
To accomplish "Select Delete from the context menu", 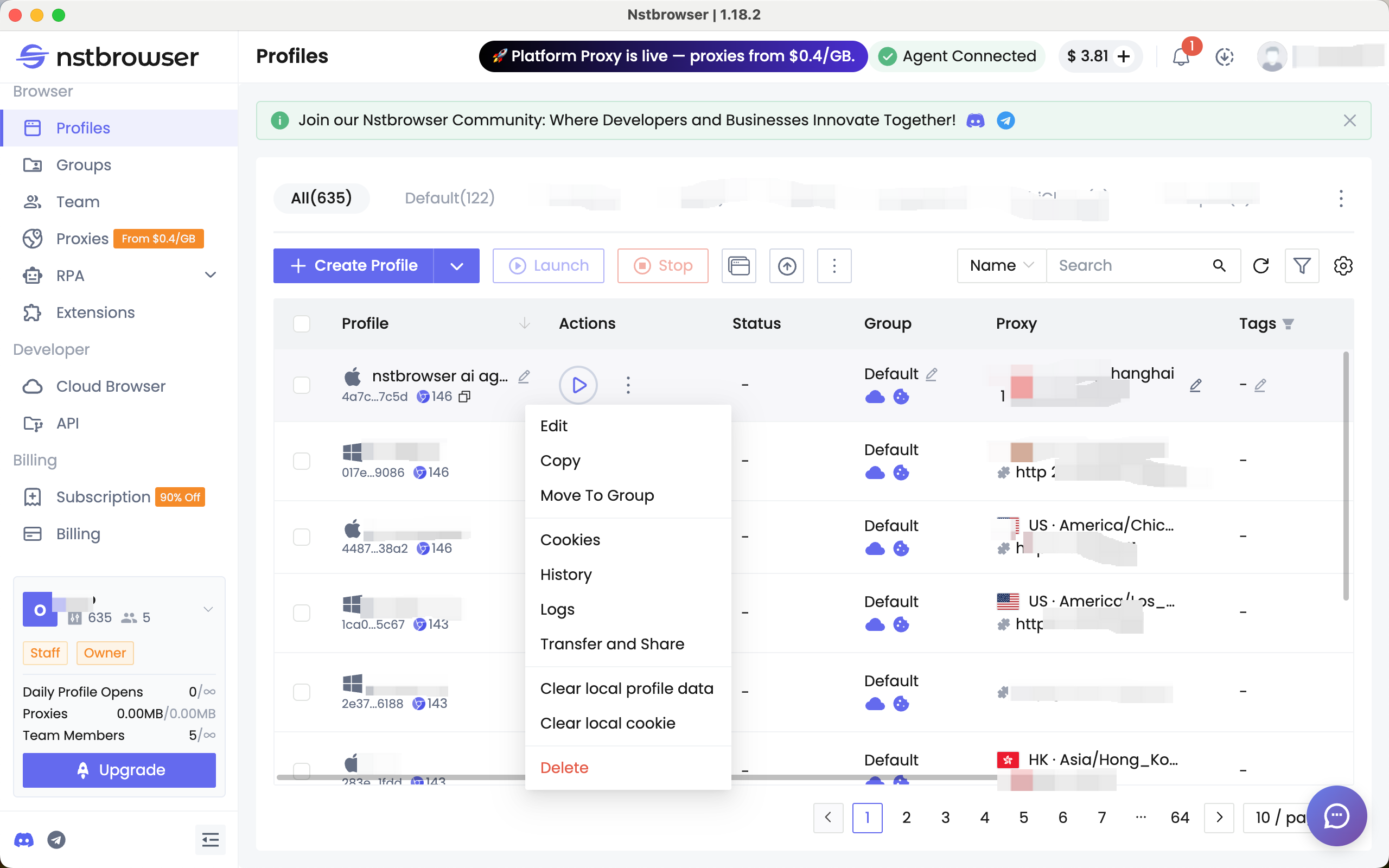I will click(564, 767).
